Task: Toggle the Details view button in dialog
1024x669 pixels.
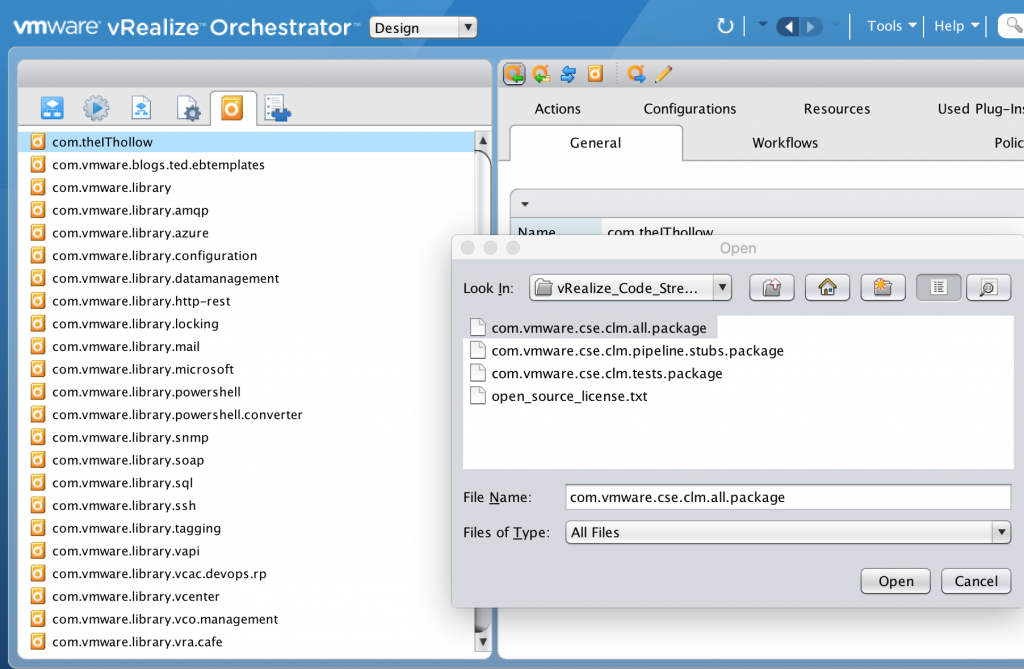Action: pos(987,288)
